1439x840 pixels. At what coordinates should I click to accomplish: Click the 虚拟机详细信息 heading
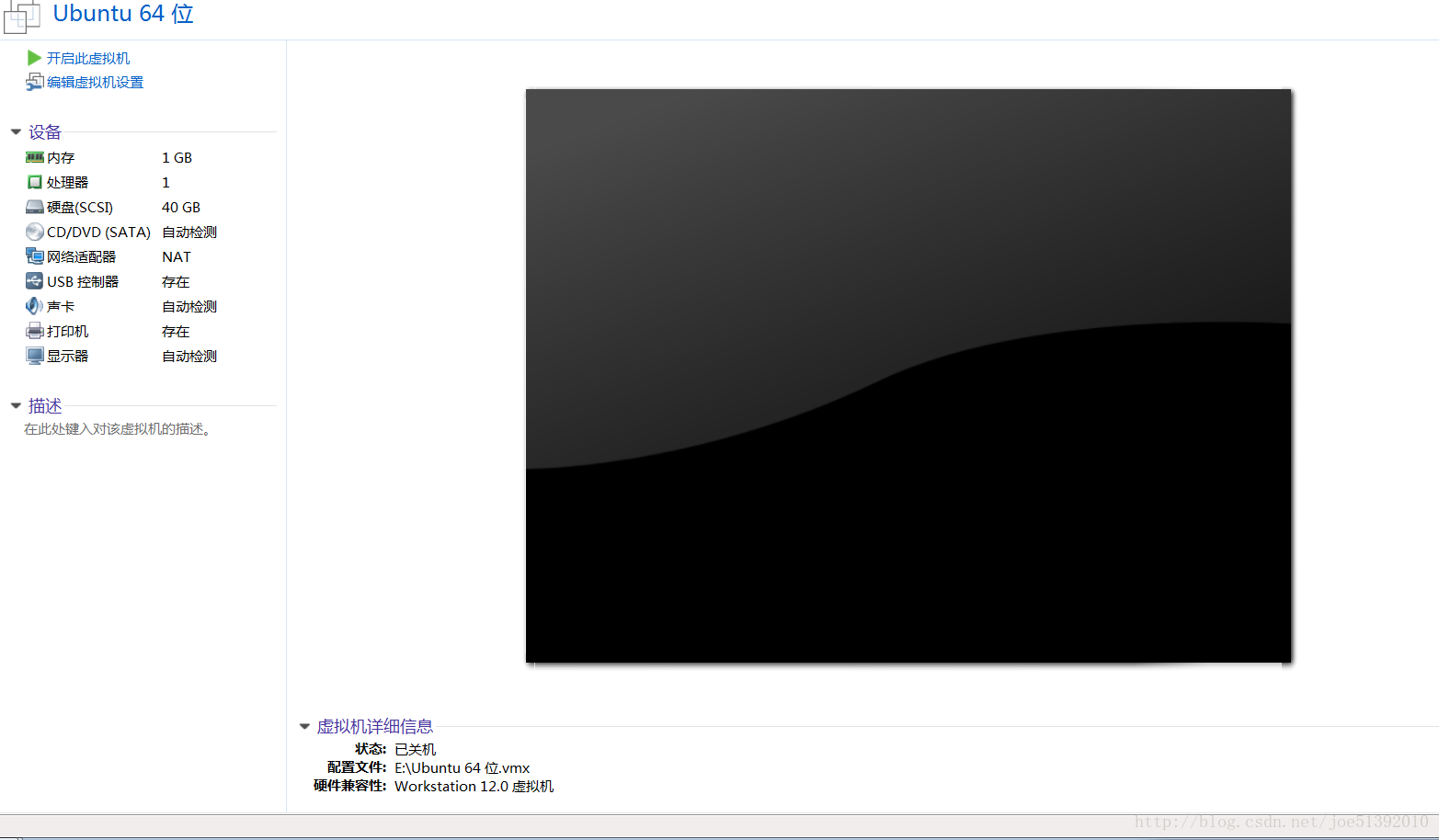pyautogui.click(x=374, y=727)
